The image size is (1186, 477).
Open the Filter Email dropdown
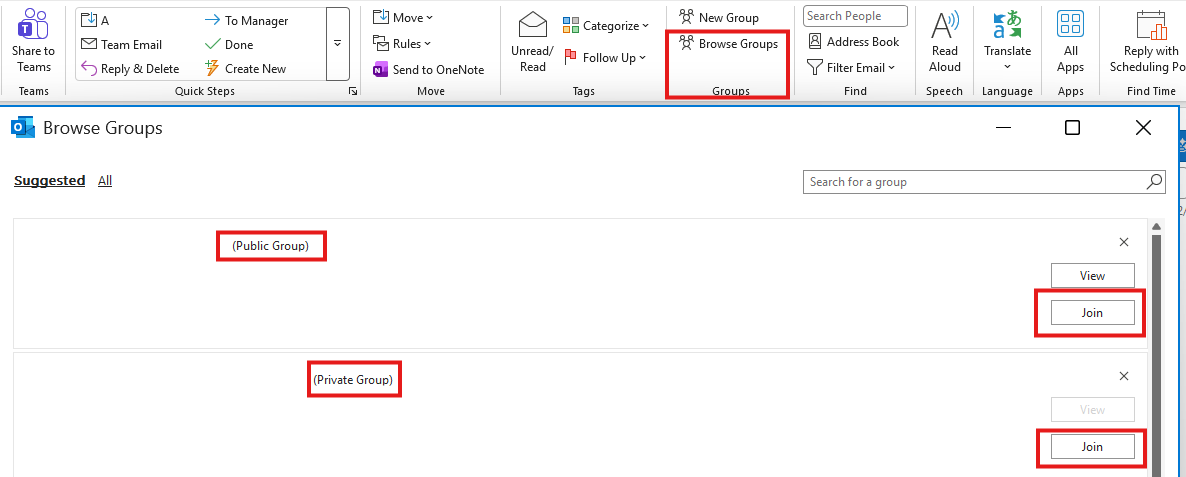pos(851,67)
